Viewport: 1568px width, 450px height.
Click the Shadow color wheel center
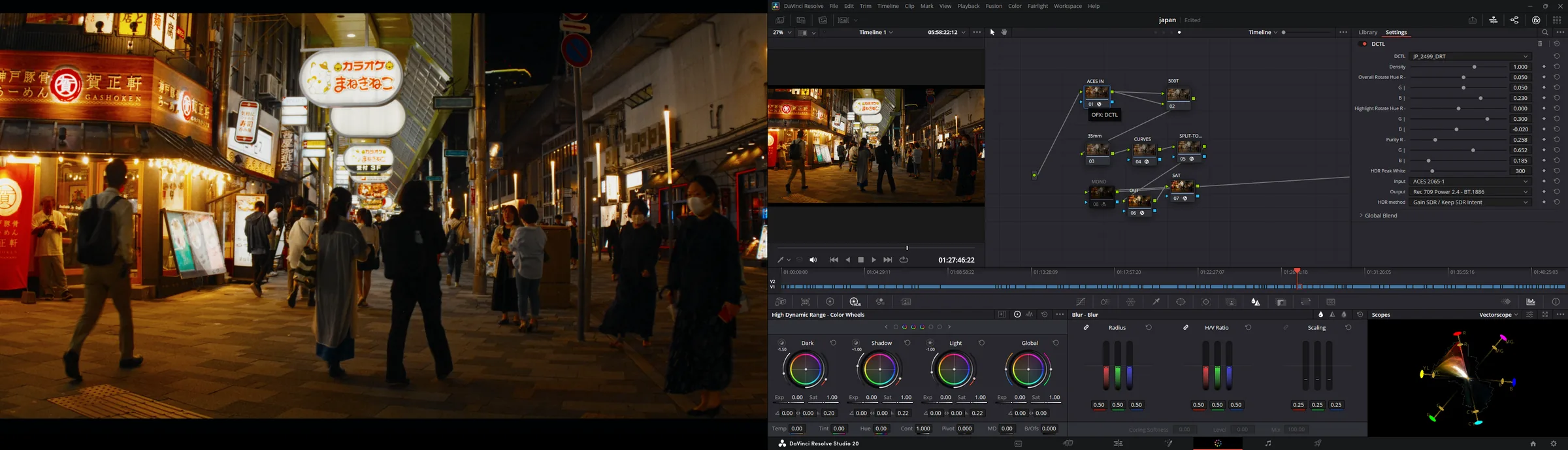coord(879,369)
